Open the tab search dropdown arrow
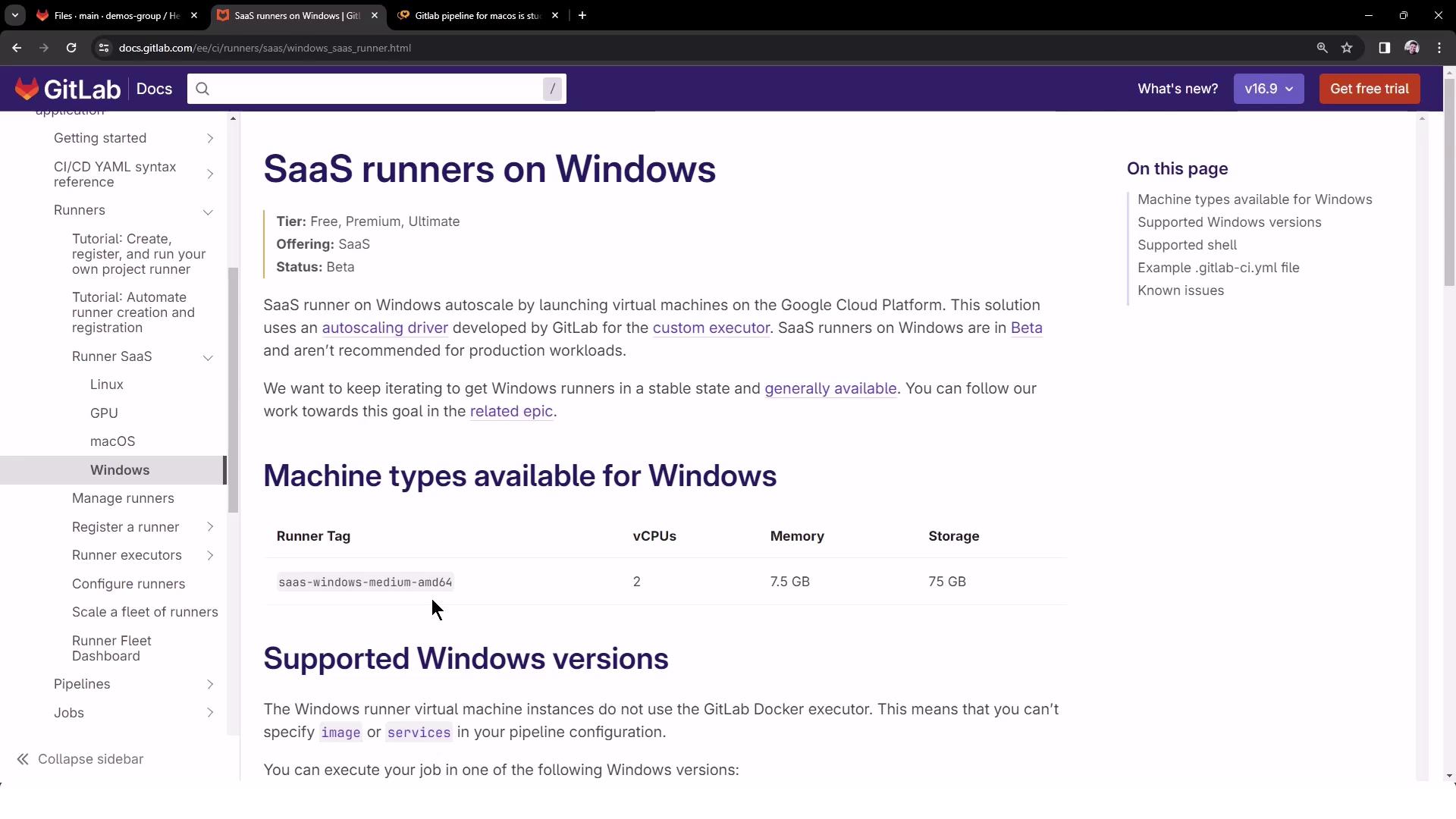 click(x=14, y=15)
